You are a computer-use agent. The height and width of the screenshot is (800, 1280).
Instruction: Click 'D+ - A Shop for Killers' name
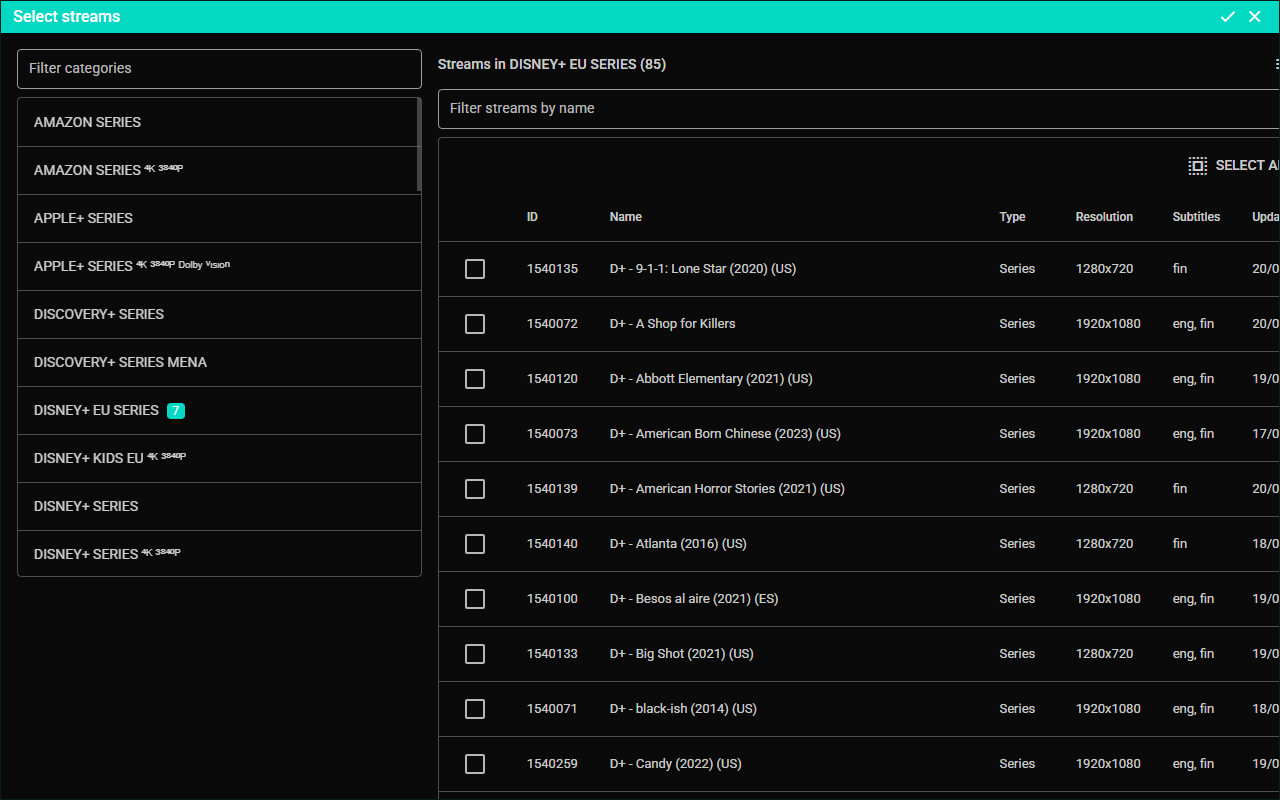tap(672, 324)
